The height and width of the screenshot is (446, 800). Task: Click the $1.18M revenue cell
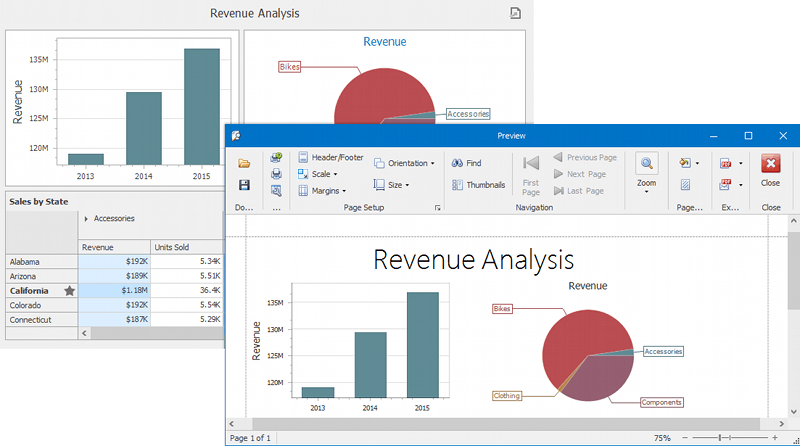pyautogui.click(x=114, y=291)
